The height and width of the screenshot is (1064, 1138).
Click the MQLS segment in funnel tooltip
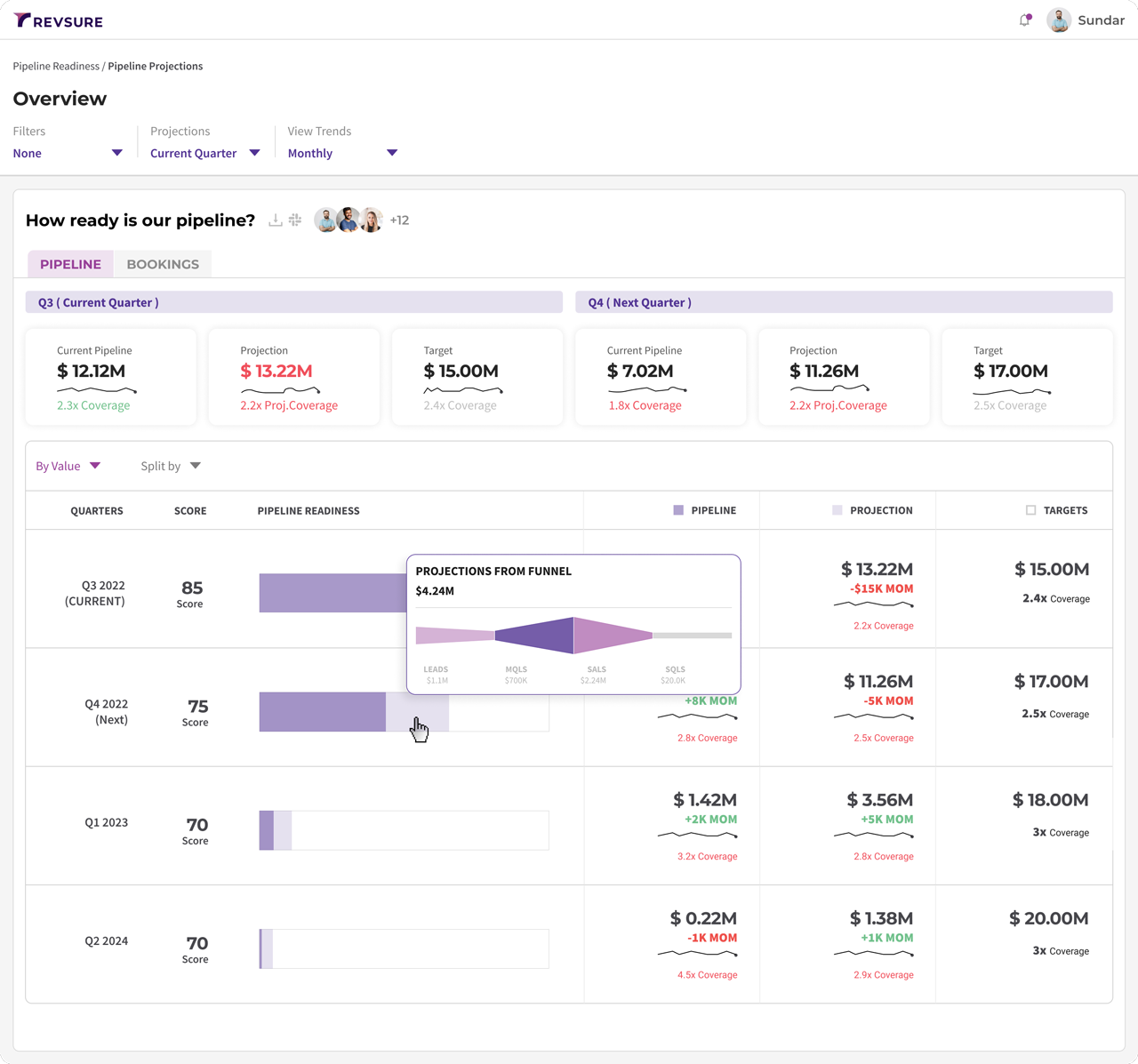534,636
